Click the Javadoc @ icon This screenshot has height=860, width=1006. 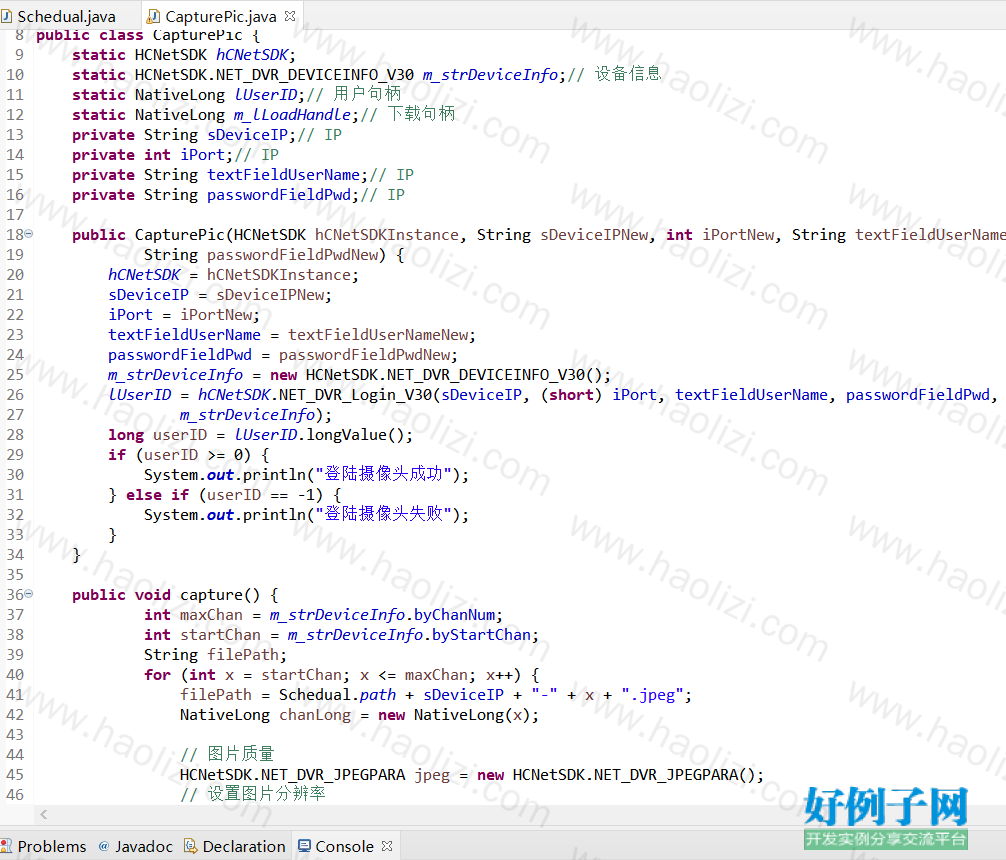tap(104, 846)
